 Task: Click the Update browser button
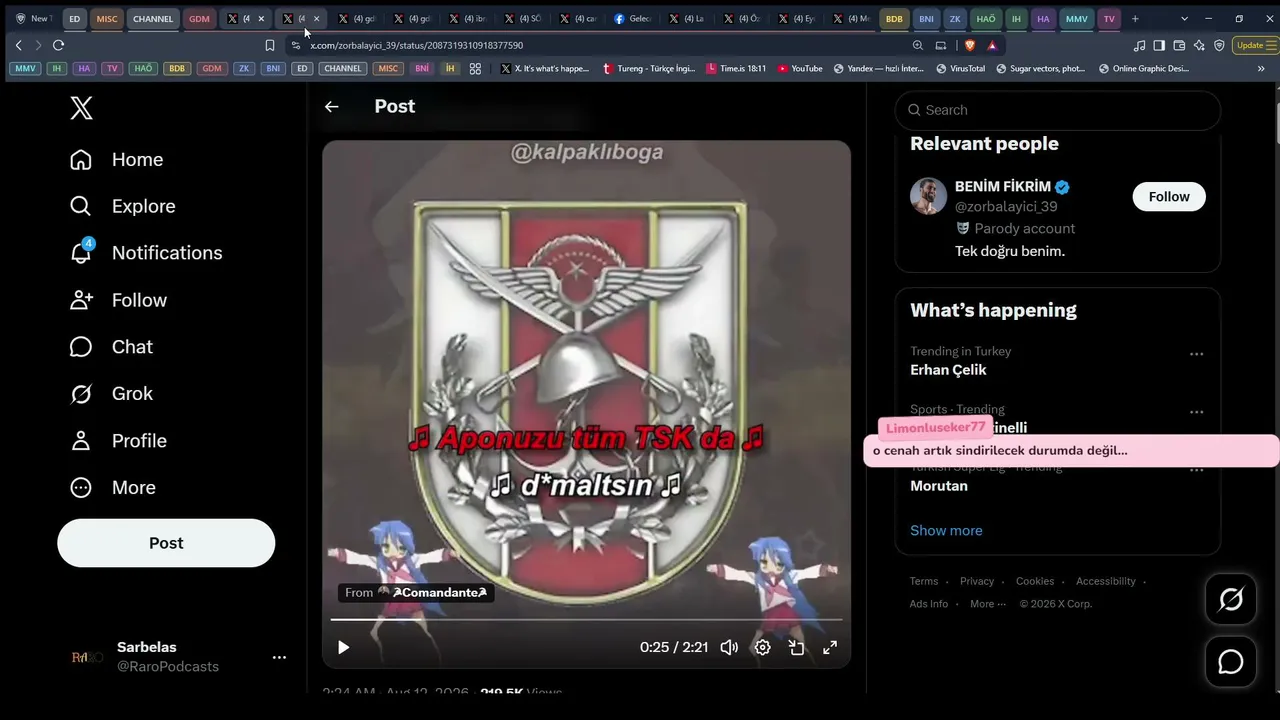(x=1256, y=45)
